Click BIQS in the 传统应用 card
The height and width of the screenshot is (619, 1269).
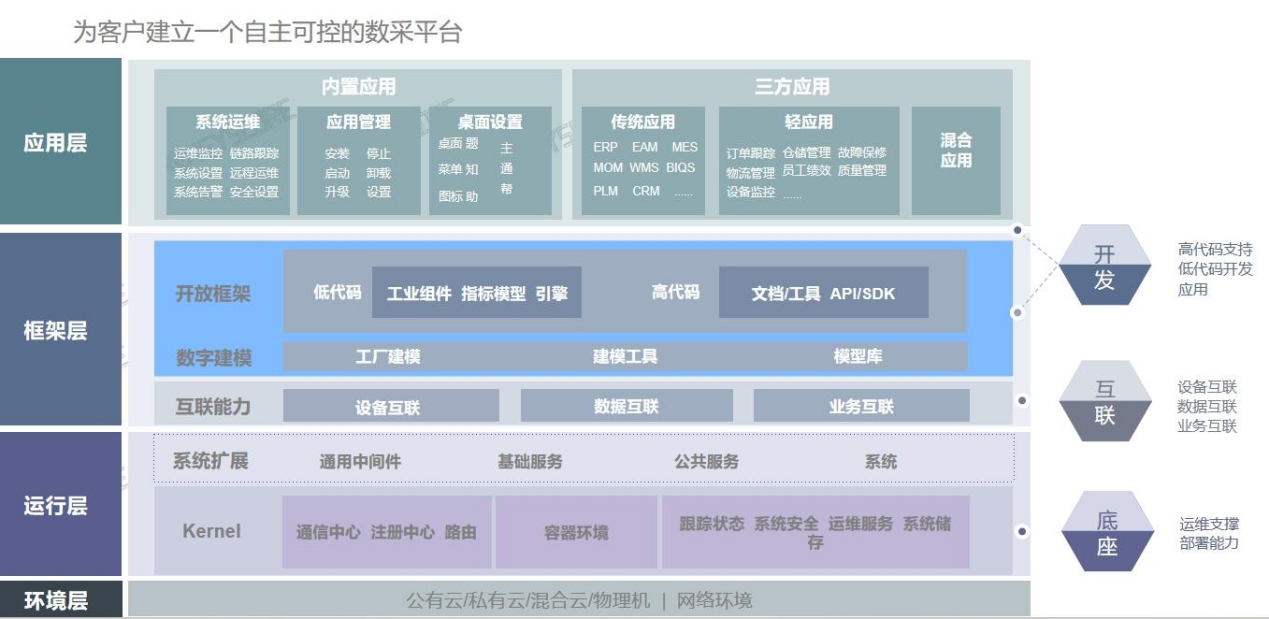[681, 168]
